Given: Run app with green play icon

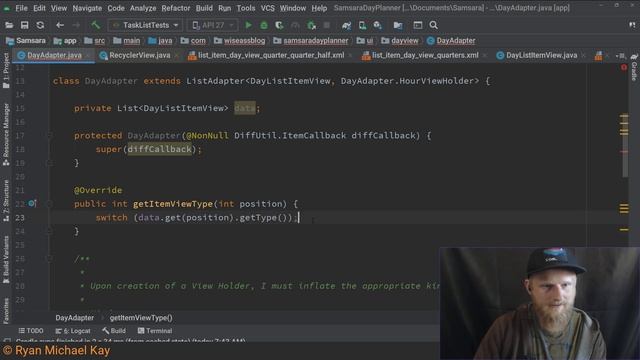Looking at the screenshot, I should pyautogui.click(x=248, y=25).
